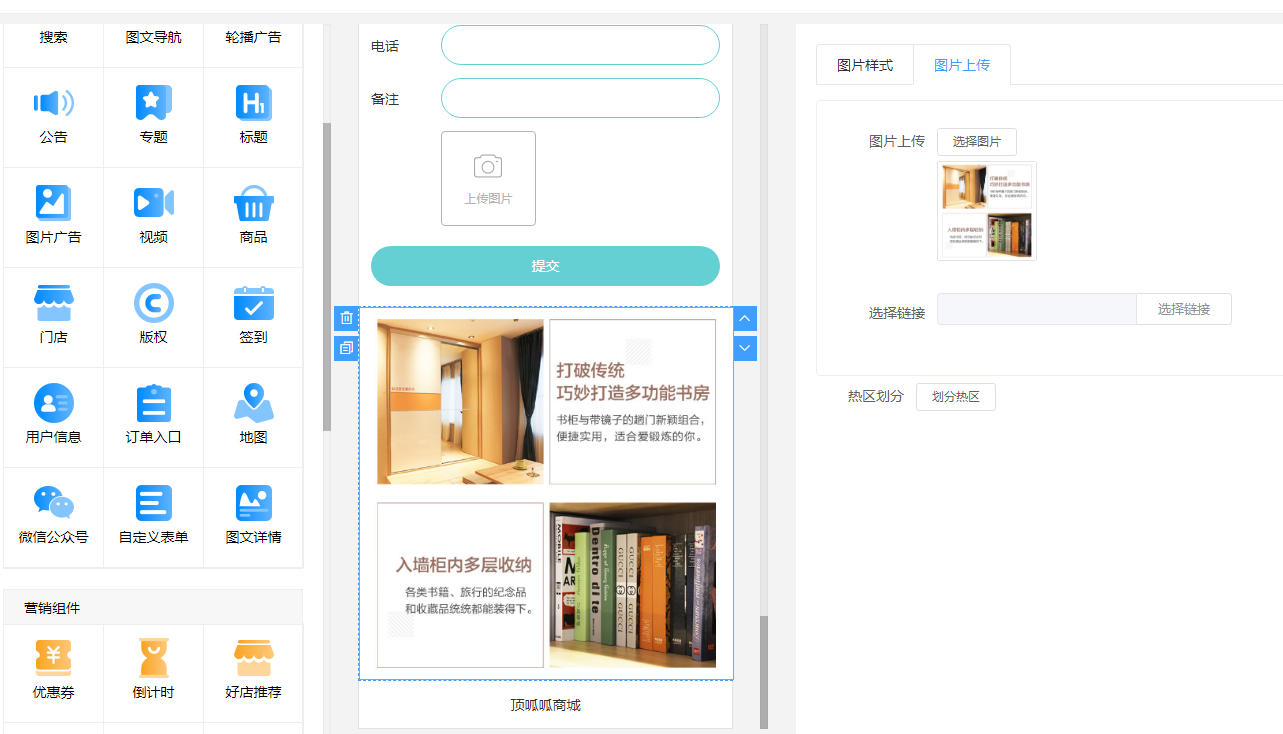Switch to the 图片样式 tab

(864, 65)
